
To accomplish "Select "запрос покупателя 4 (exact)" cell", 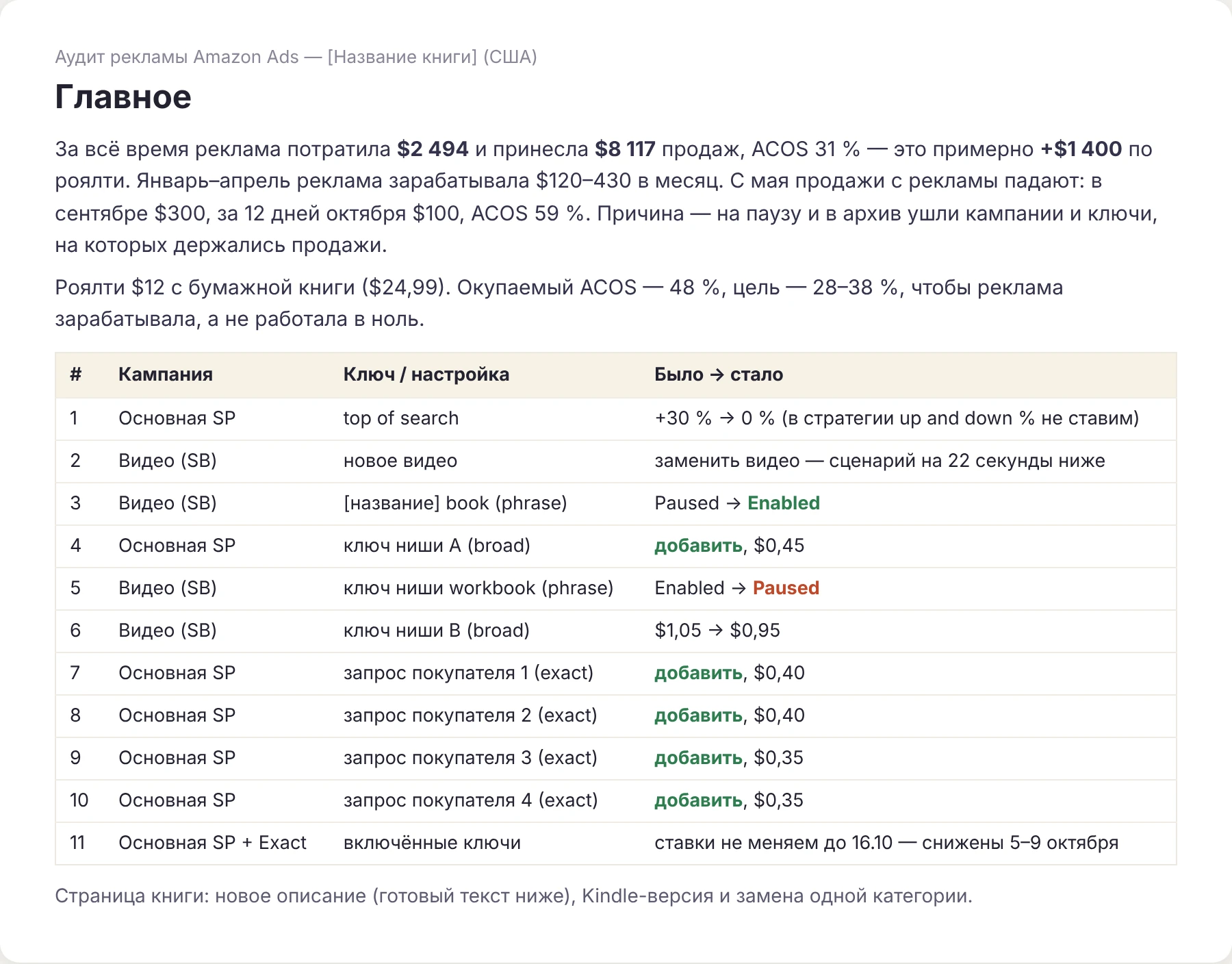I will 471,800.
